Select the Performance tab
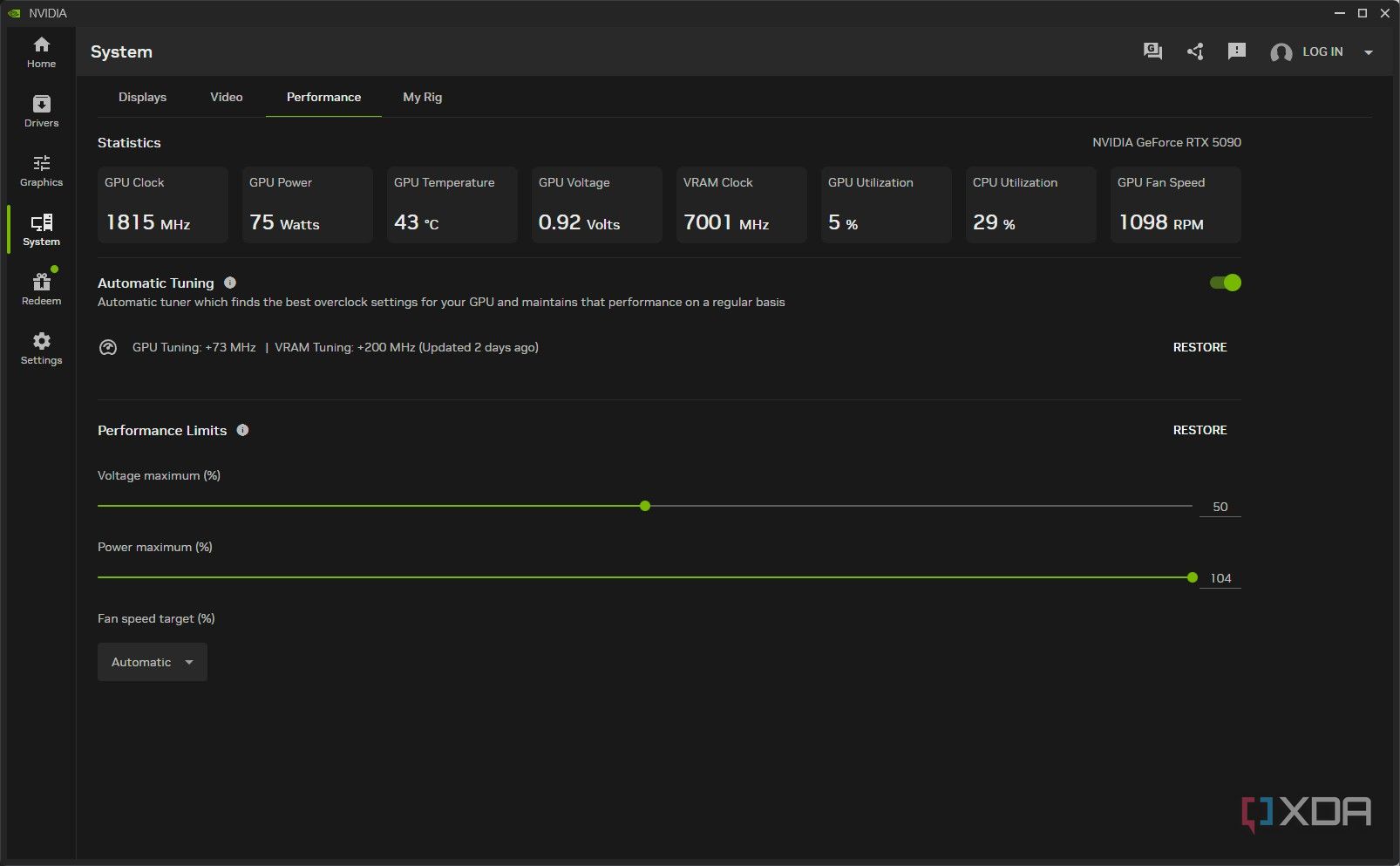Image resolution: width=1400 pixels, height=866 pixels. [323, 97]
